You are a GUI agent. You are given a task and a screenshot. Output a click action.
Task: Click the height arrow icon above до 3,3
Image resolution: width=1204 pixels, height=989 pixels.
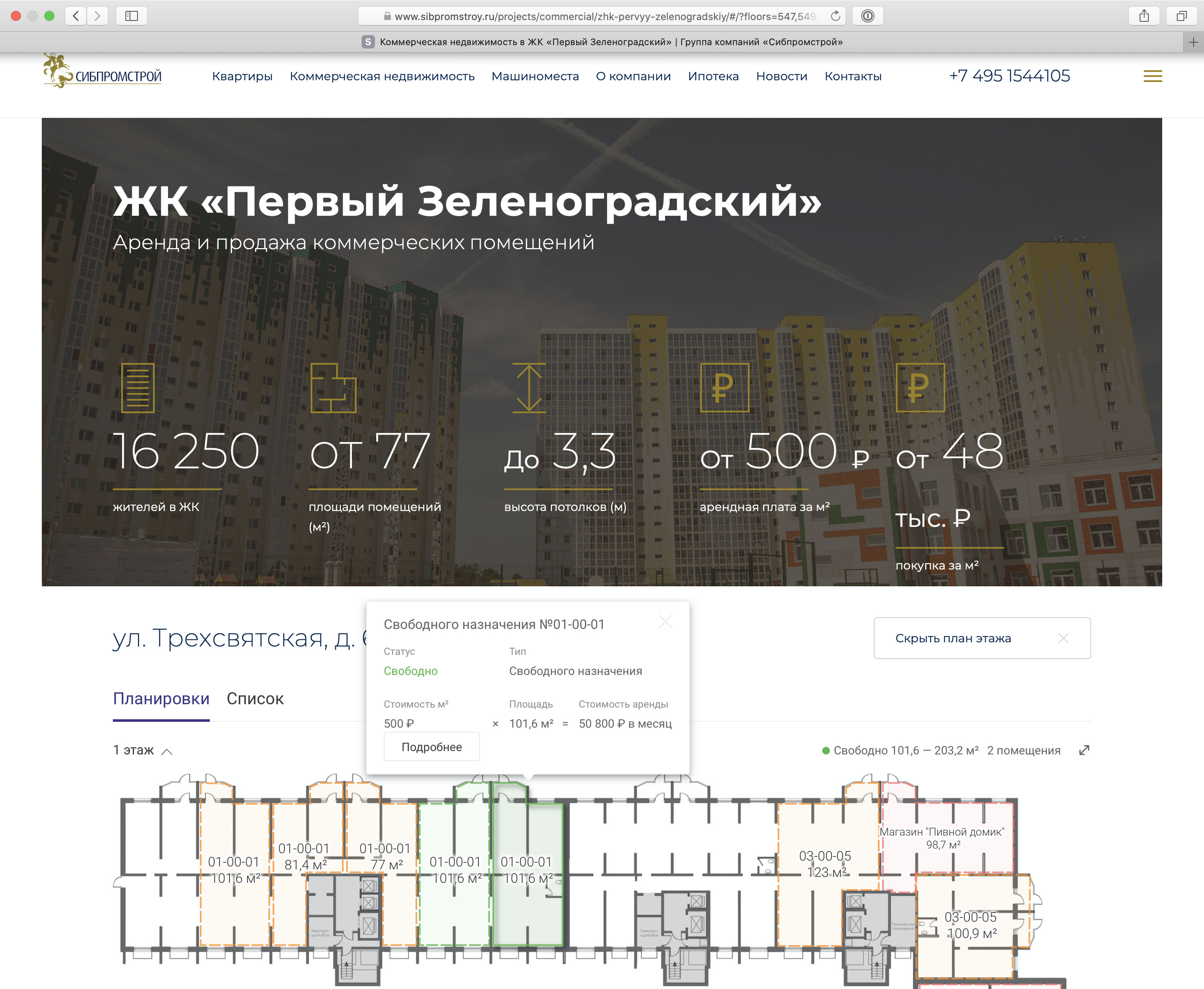coord(529,388)
